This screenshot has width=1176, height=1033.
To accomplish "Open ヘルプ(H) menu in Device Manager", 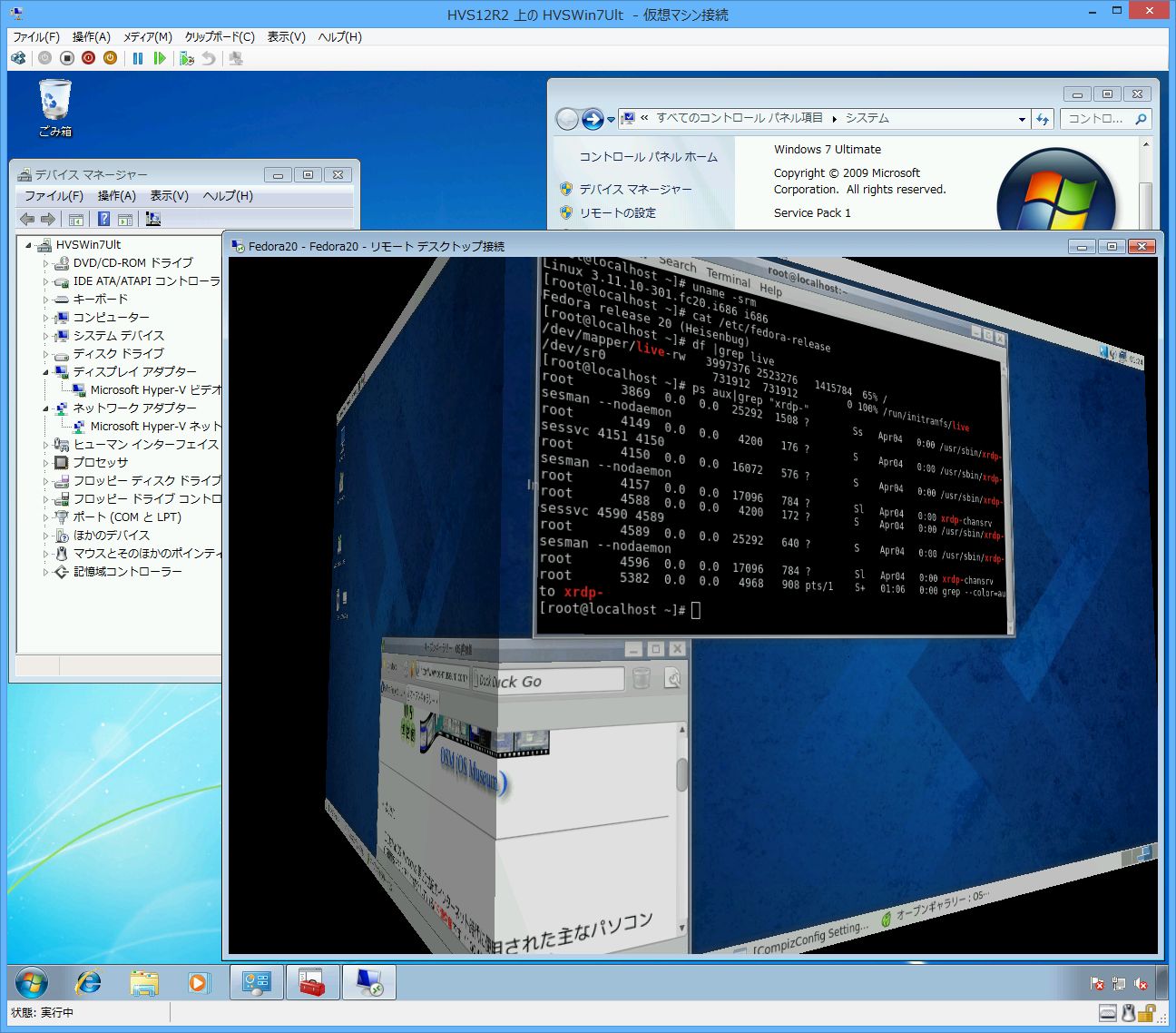I will coord(228,196).
